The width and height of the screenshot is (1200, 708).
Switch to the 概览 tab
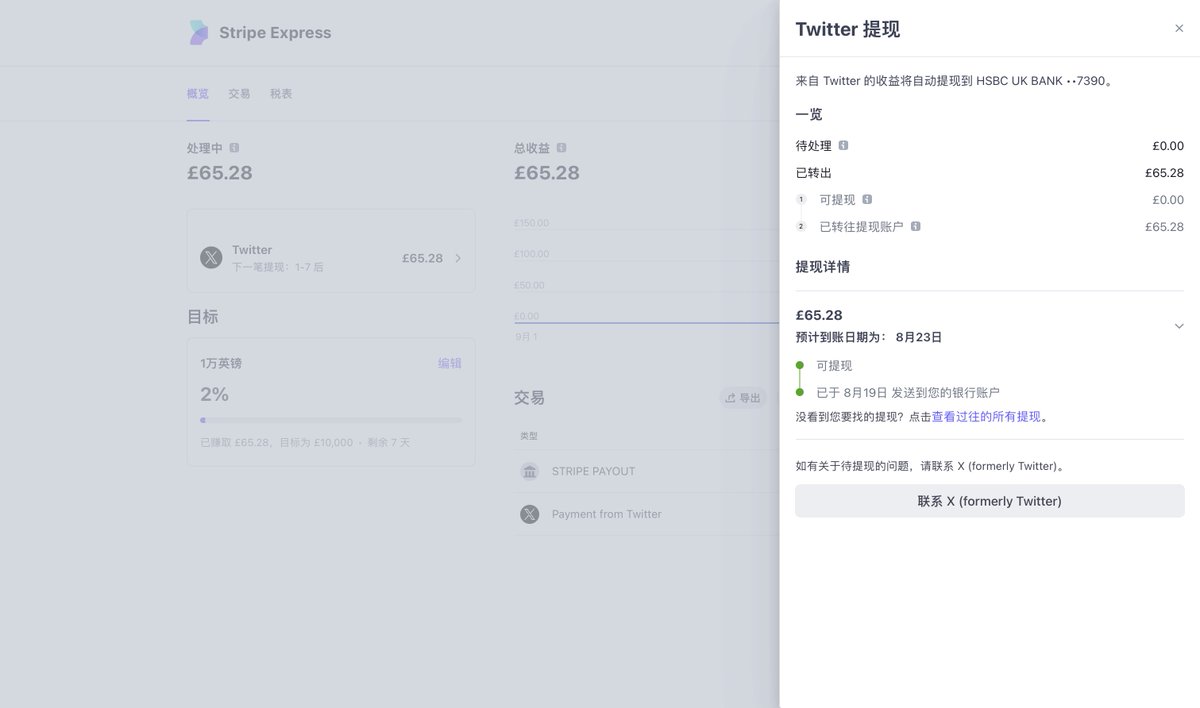click(198, 94)
